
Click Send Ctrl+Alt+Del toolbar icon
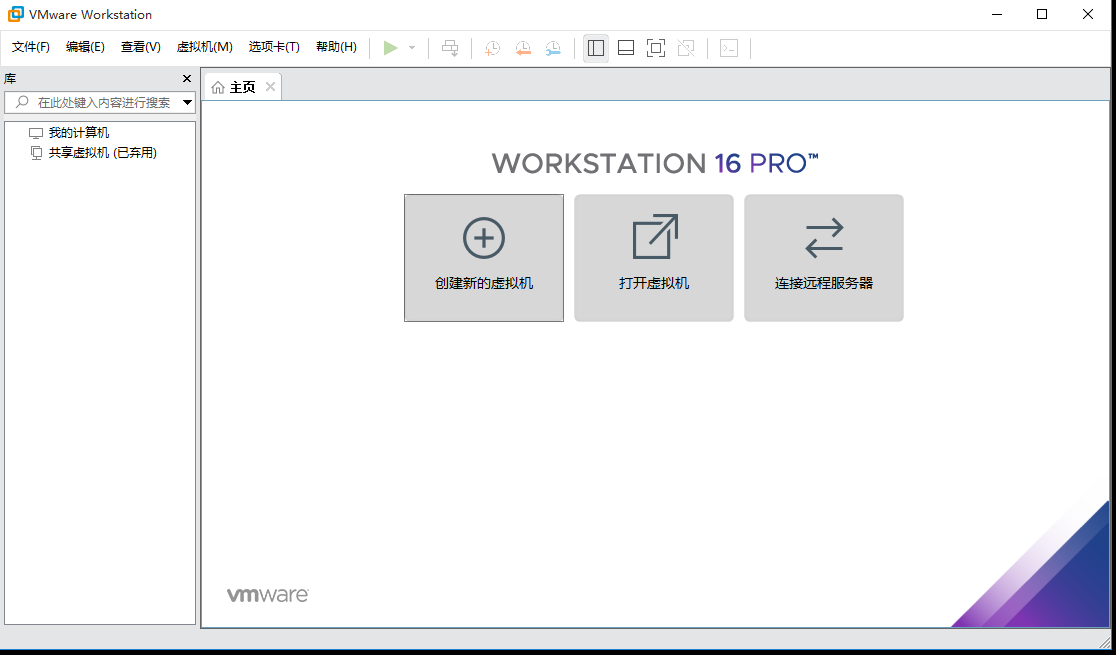coord(450,48)
